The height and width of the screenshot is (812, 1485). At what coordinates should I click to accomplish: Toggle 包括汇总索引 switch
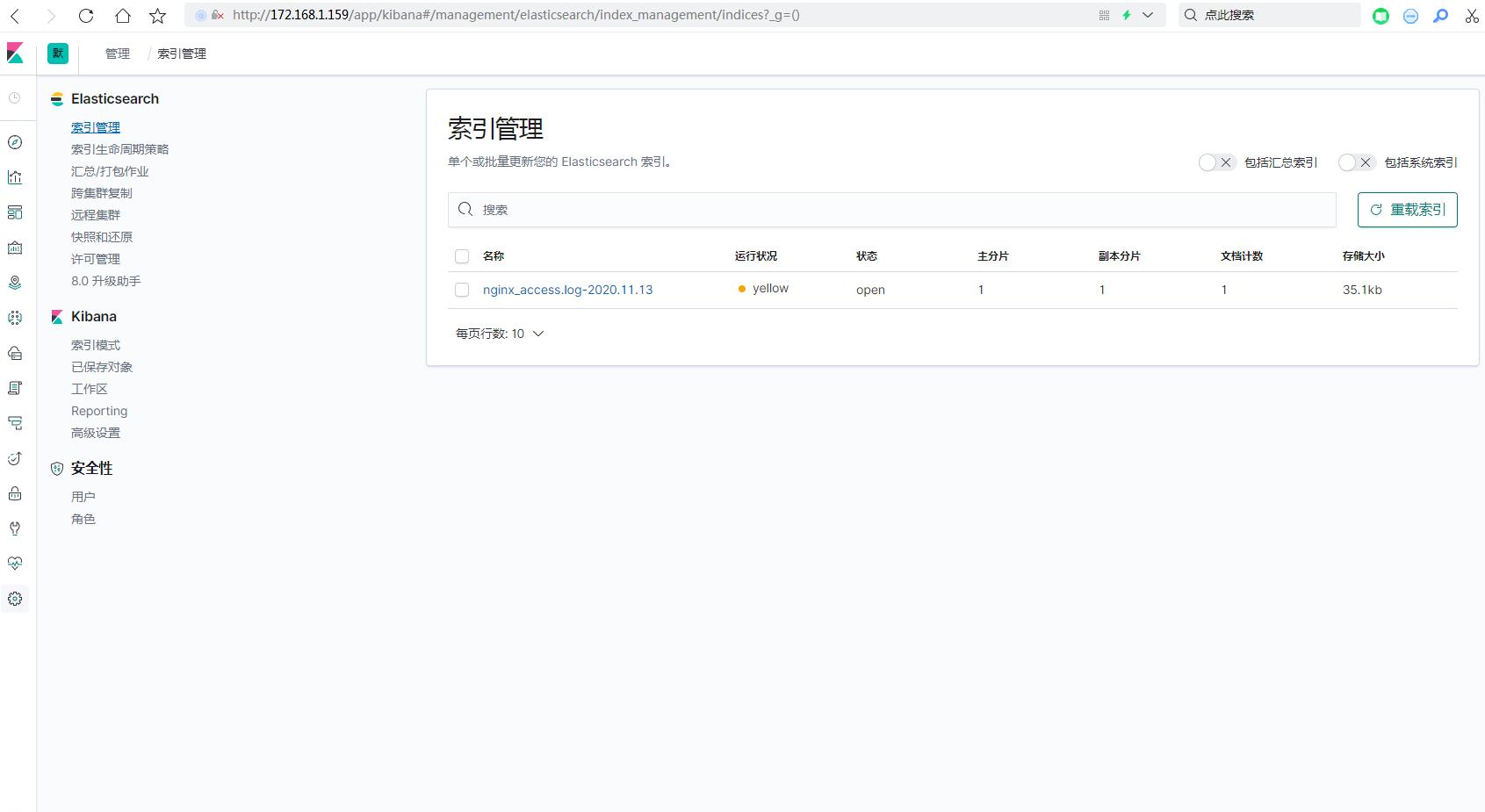tap(1217, 162)
